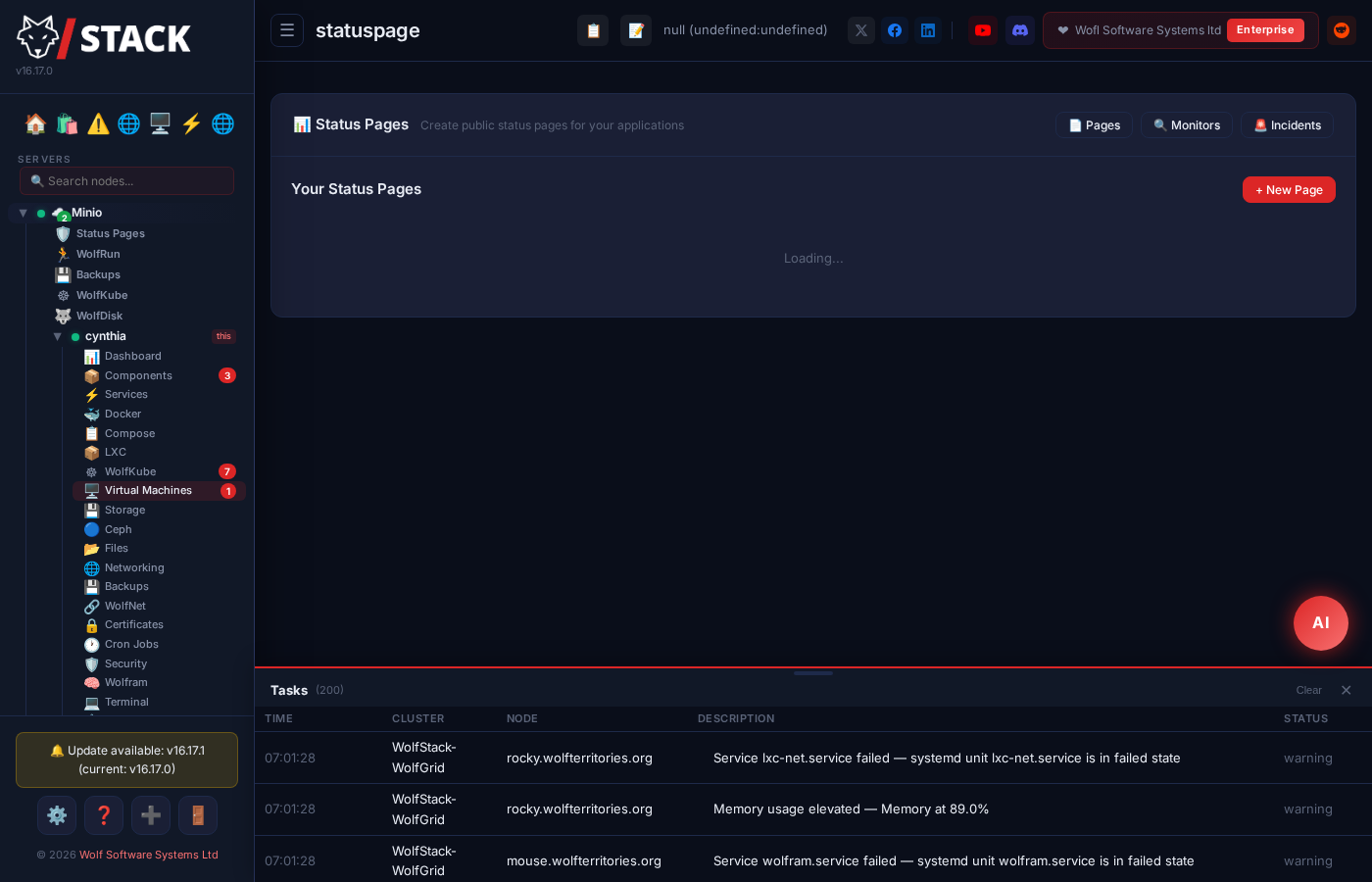Open the X (Twitter) social link
The height and width of the screenshot is (882, 1372).
(x=861, y=30)
